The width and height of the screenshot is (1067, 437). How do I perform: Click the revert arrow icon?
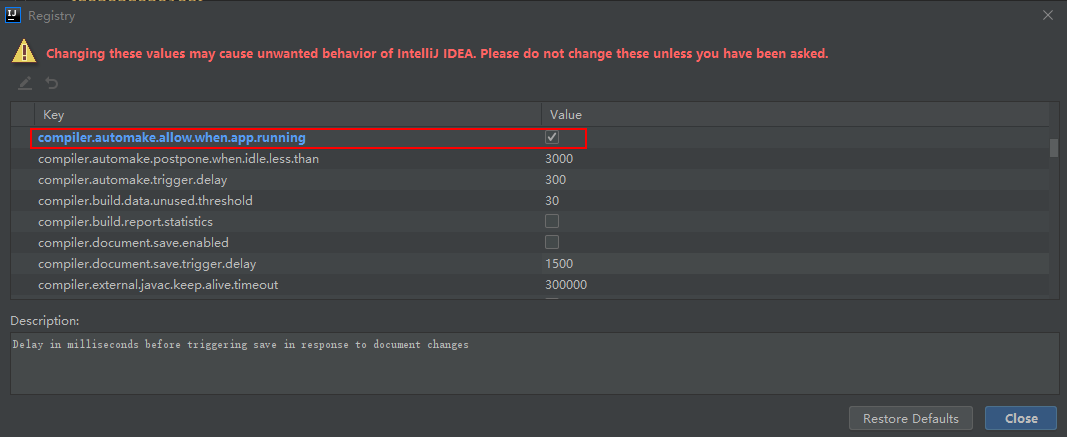(52, 83)
